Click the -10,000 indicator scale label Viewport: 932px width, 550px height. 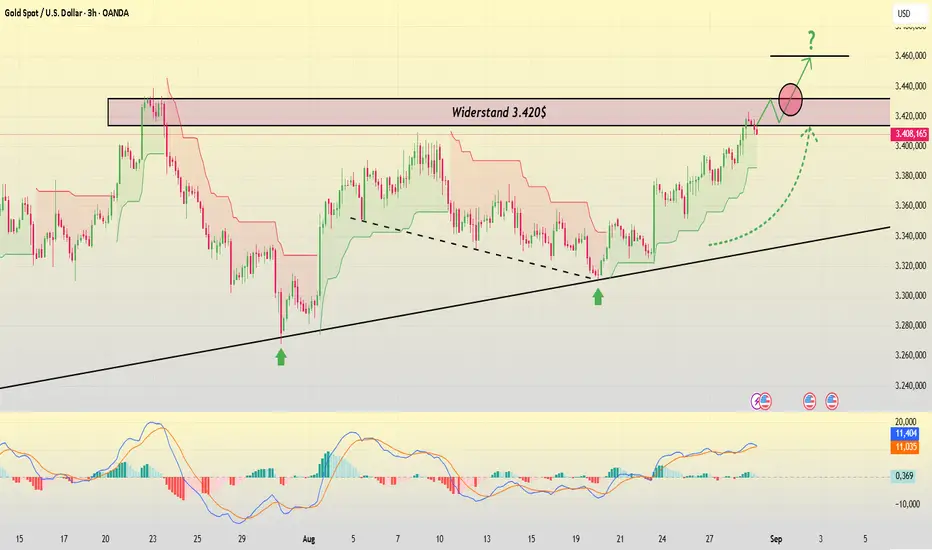tap(908, 504)
